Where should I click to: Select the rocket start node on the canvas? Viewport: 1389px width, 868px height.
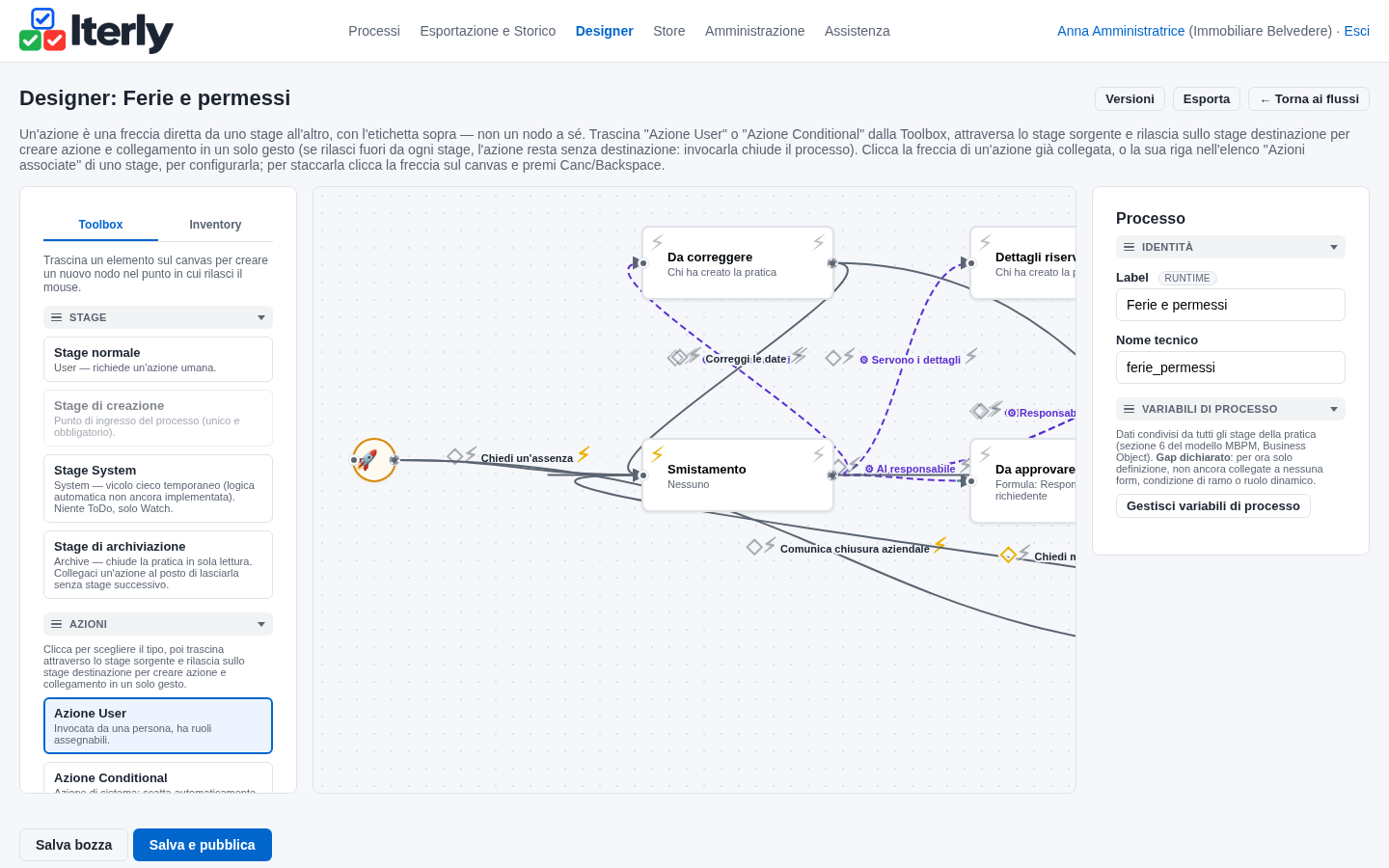[x=374, y=460]
